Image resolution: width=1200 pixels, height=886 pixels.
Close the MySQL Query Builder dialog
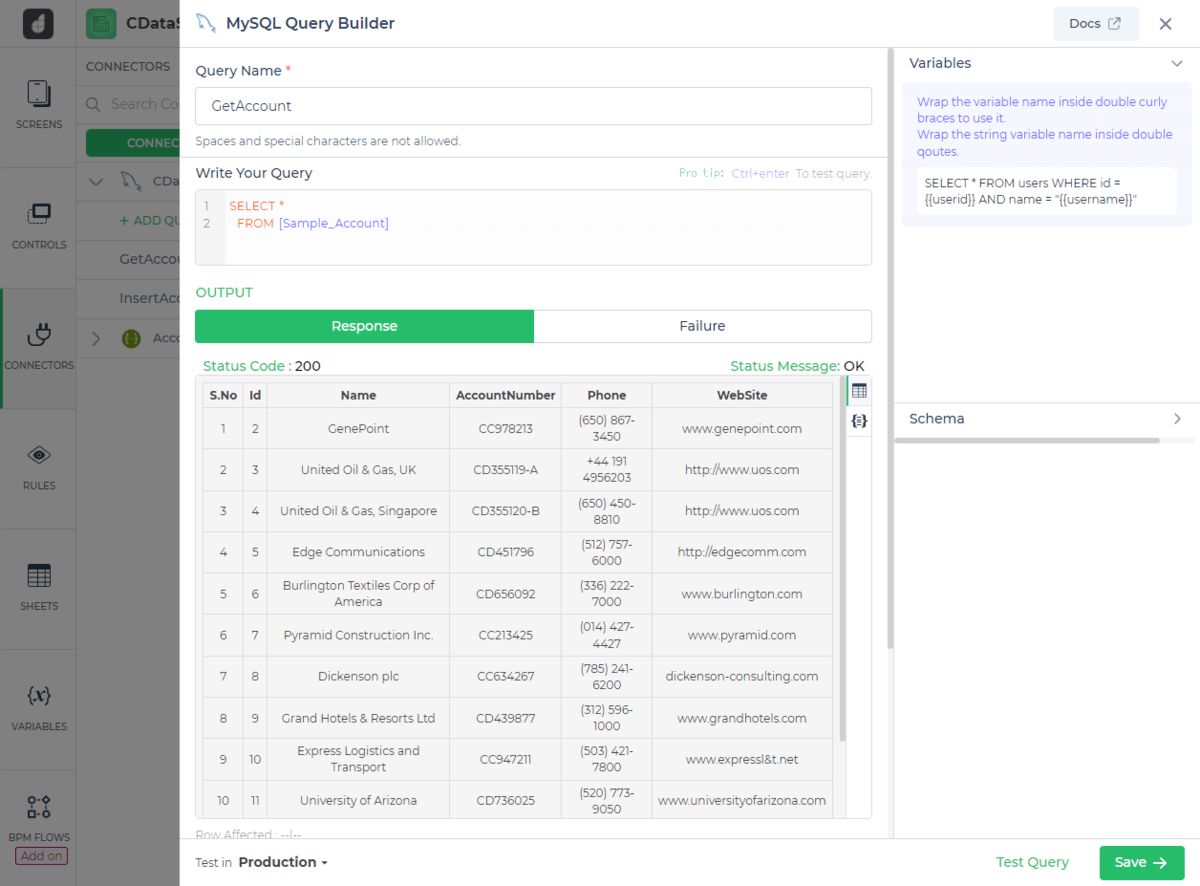[1165, 24]
